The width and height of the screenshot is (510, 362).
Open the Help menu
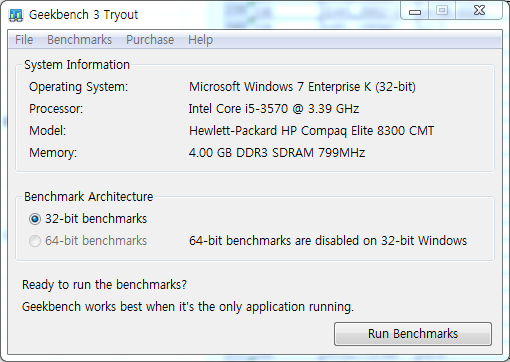[200, 40]
